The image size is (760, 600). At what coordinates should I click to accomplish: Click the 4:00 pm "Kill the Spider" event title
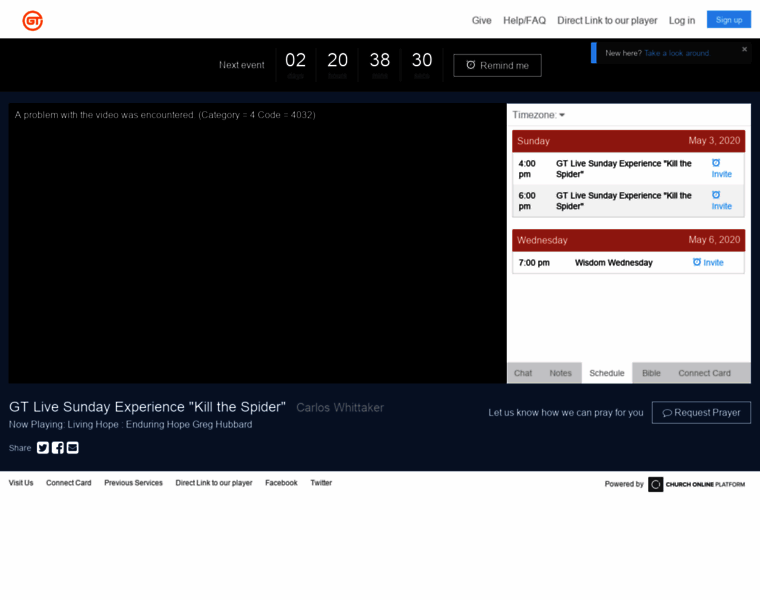(623, 169)
